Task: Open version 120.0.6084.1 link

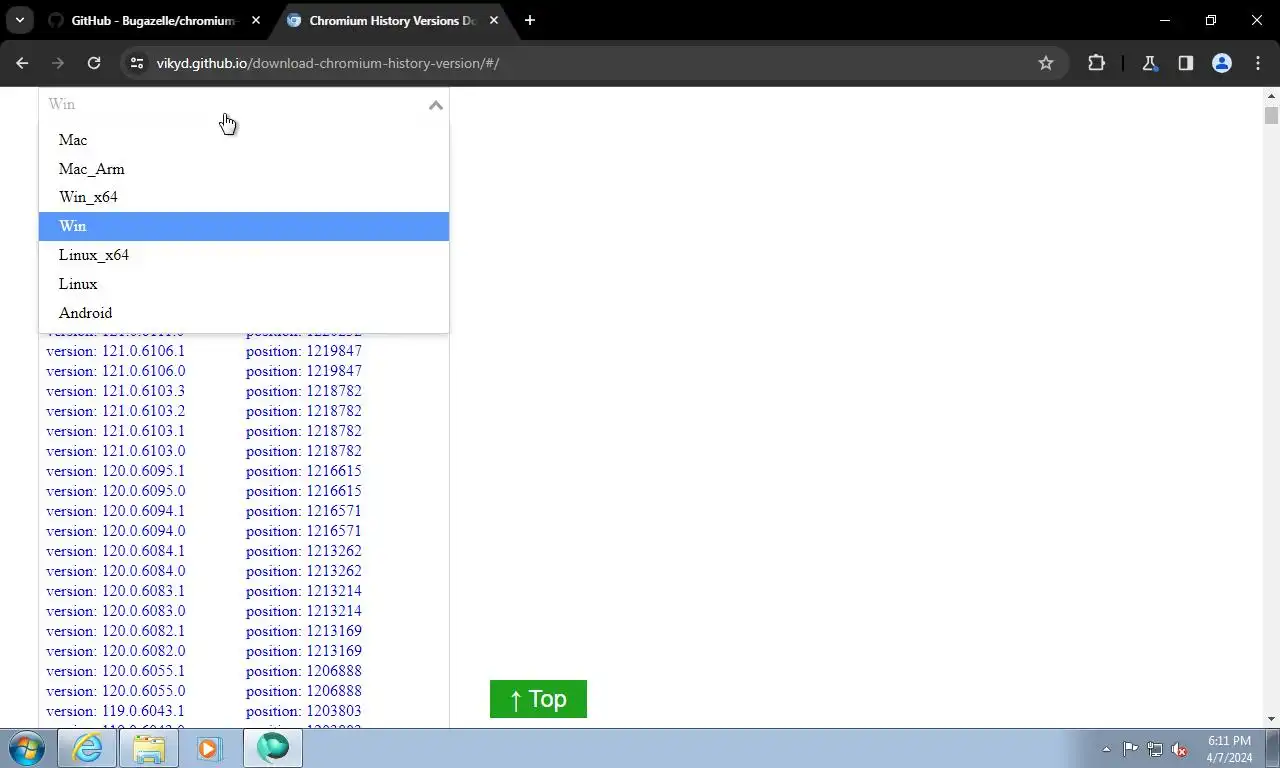Action: pyautogui.click(x=115, y=551)
